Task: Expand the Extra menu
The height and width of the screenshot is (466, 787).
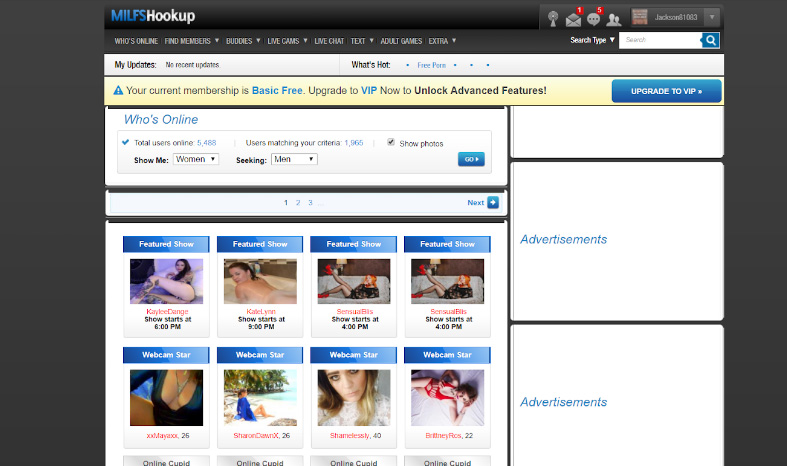Action: click(442, 41)
